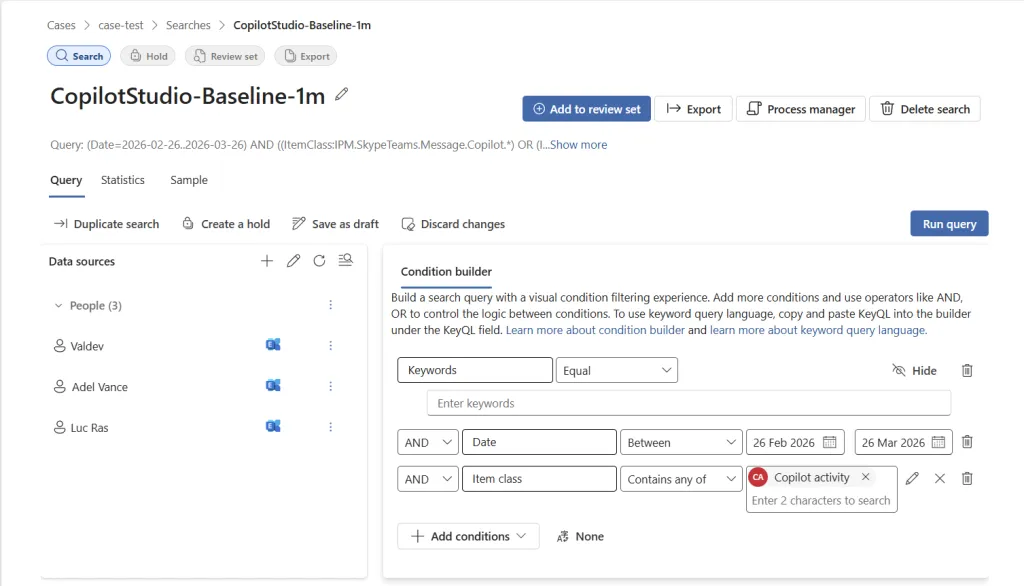
Task: Delete the Date condition row
Action: pyautogui.click(x=967, y=442)
